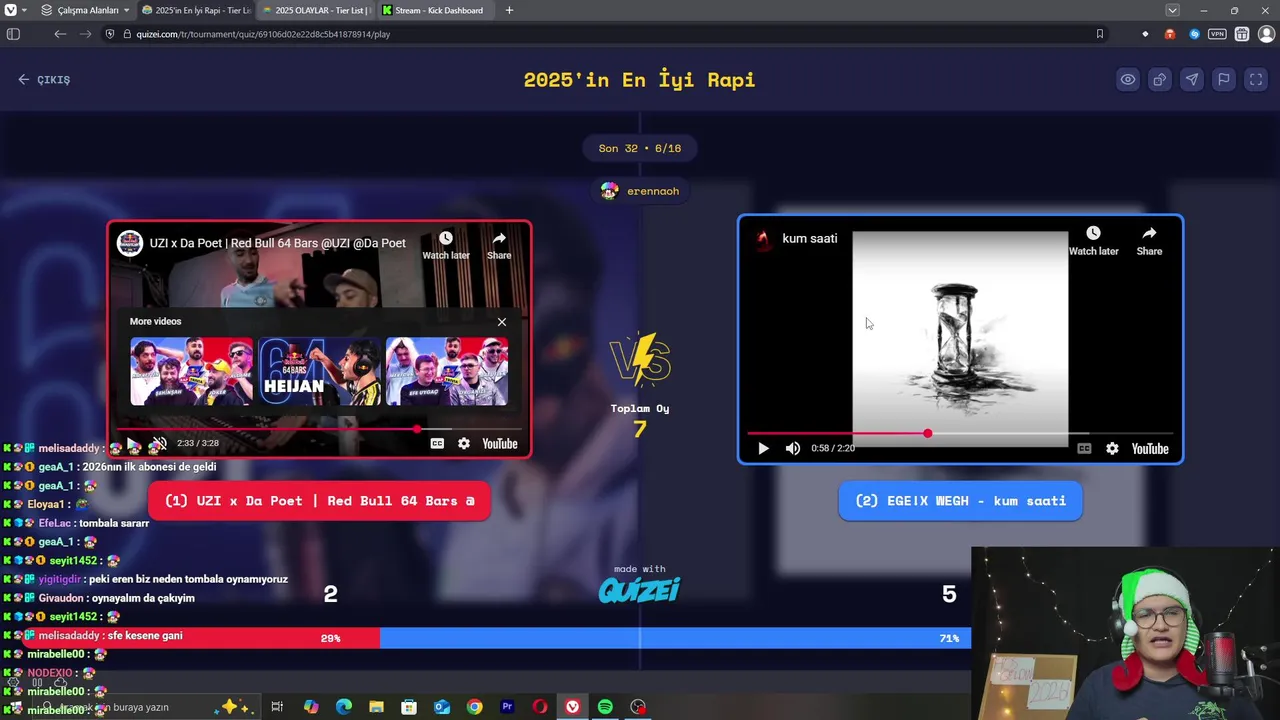This screenshot has height=720, width=1280.
Task: Play the kum saati video
Action: click(x=763, y=449)
